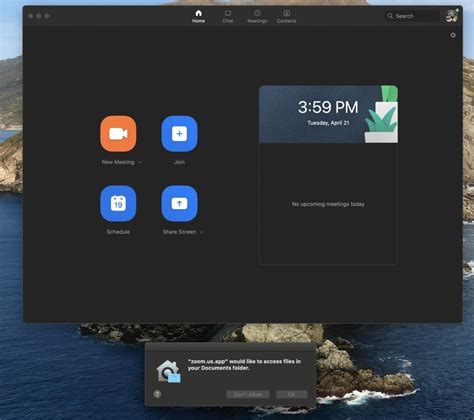Open the Schedule calendar icon
Image resolution: width=474 pixels, height=420 pixels.
click(x=118, y=203)
